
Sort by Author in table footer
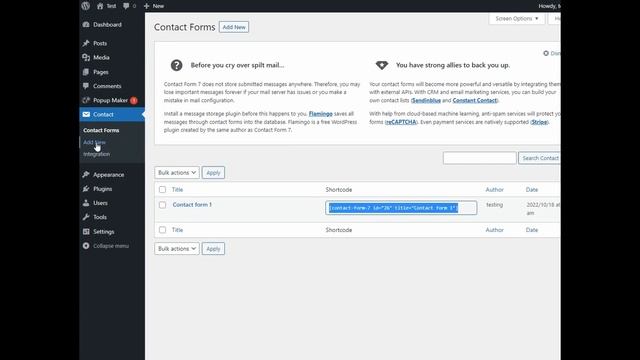pos(494,230)
